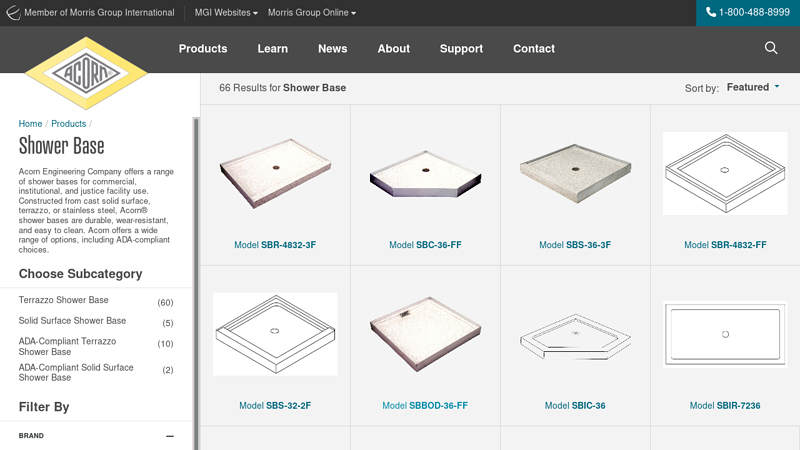Collapse the Brand filter section
The image size is (800, 450).
(x=170, y=436)
